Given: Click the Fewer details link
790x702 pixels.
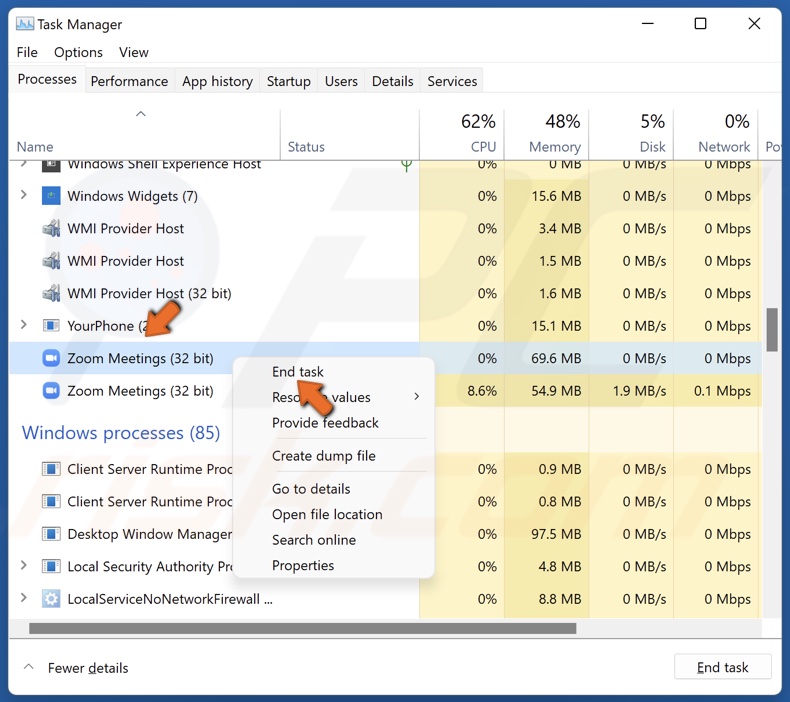Looking at the screenshot, I should click(x=88, y=668).
